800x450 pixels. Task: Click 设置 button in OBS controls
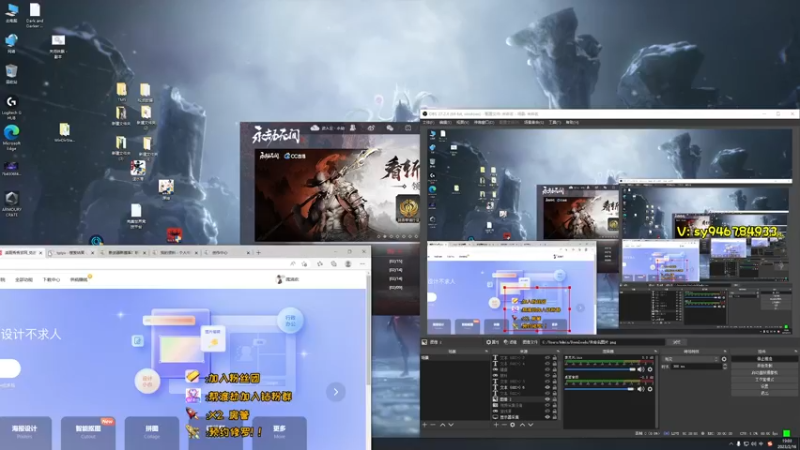tap(765, 386)
